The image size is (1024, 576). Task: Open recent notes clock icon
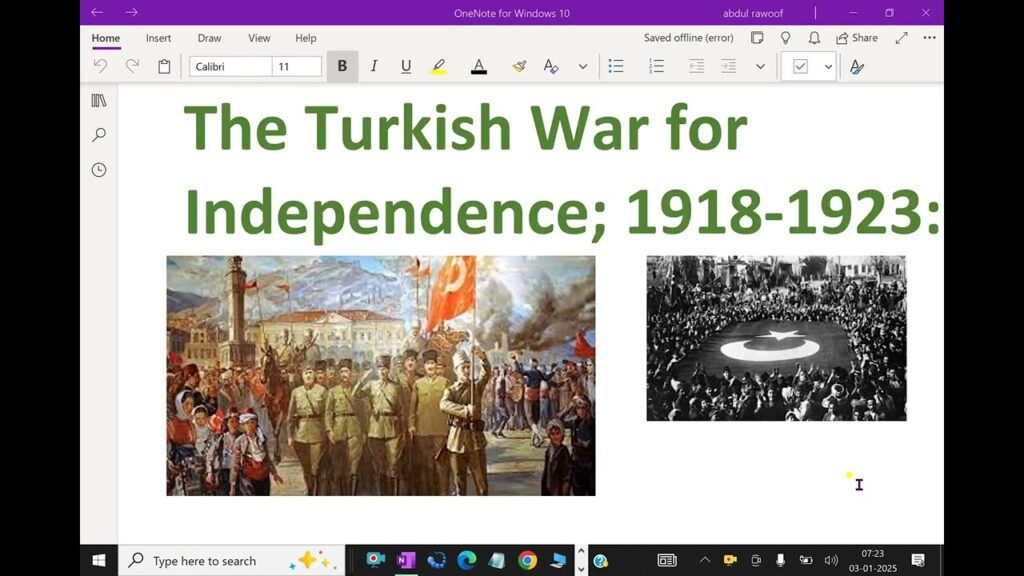99,170
